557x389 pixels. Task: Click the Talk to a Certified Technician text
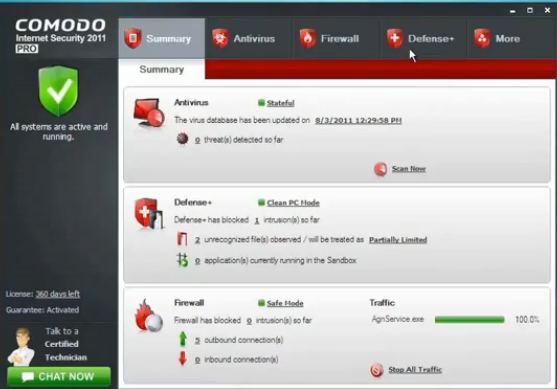(x=66, y=344)
